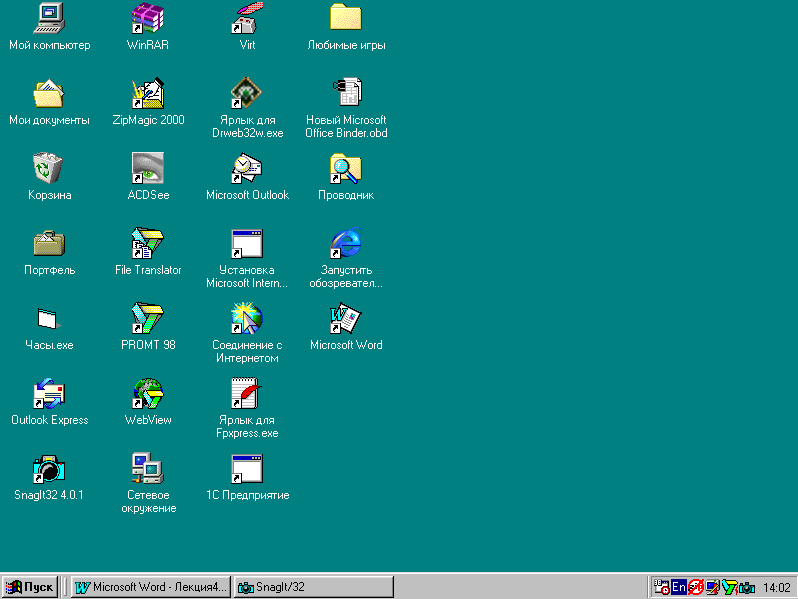Click the monitor with pencil tray icon
The height and width of the screenshot is (599, 798).
tap(712, 587)
